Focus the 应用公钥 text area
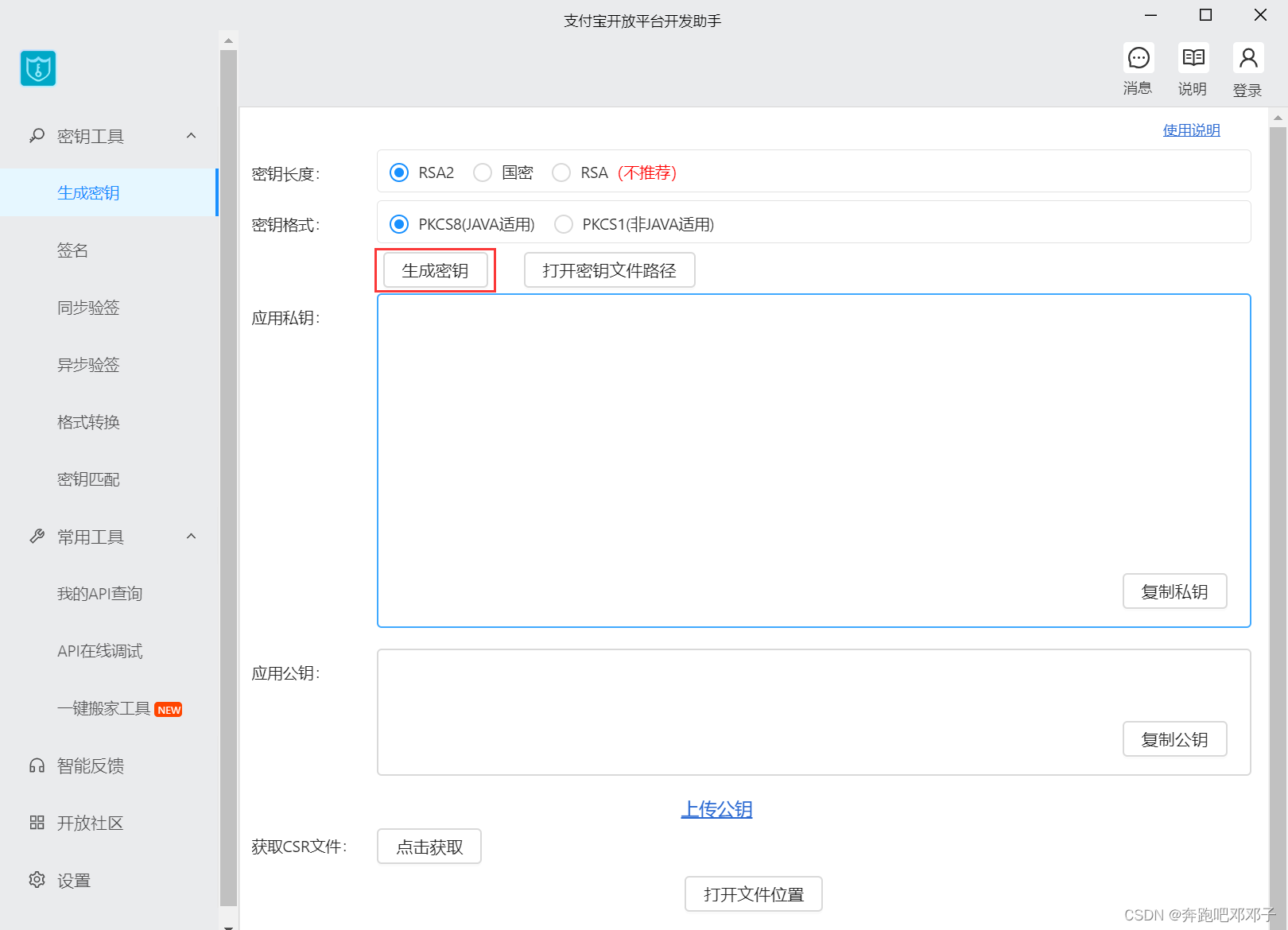 tap(814, 712)
